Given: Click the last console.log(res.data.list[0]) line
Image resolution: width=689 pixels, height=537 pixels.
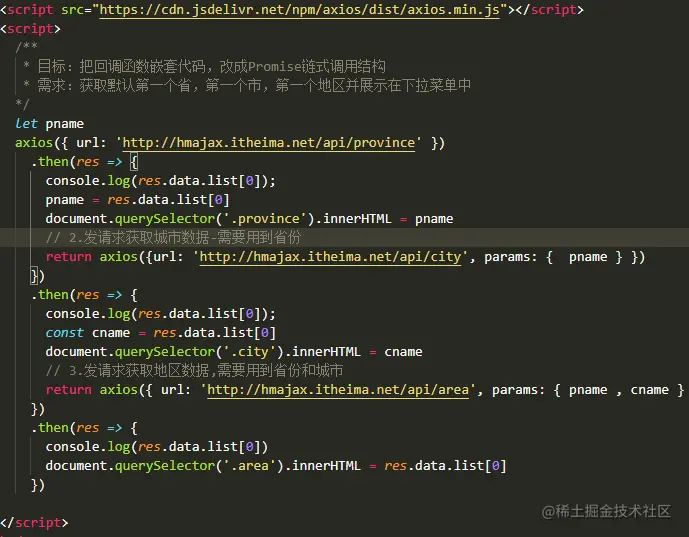Looking at the screenshot, I should coord(157,447).
